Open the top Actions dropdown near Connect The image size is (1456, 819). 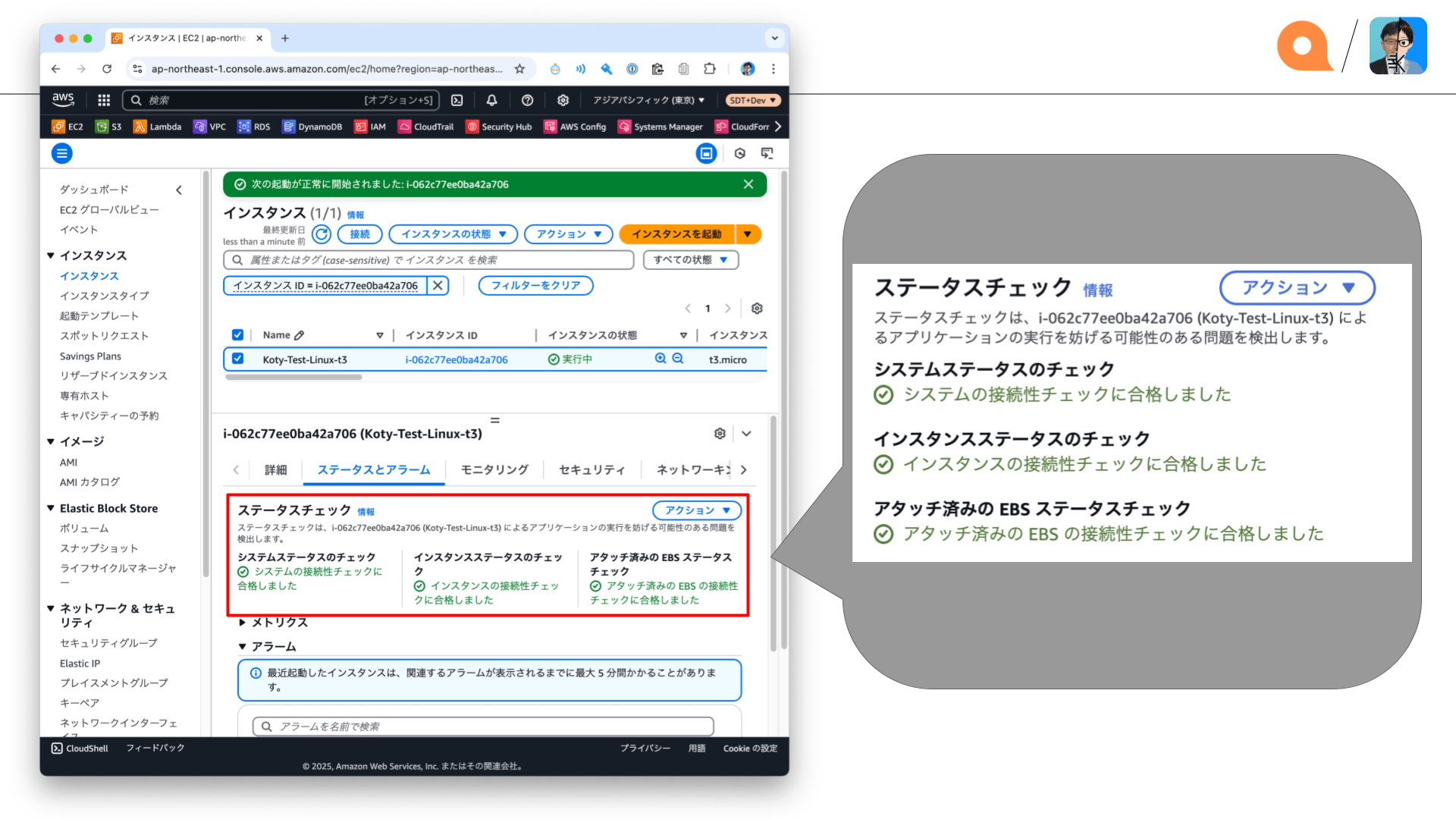569,234
